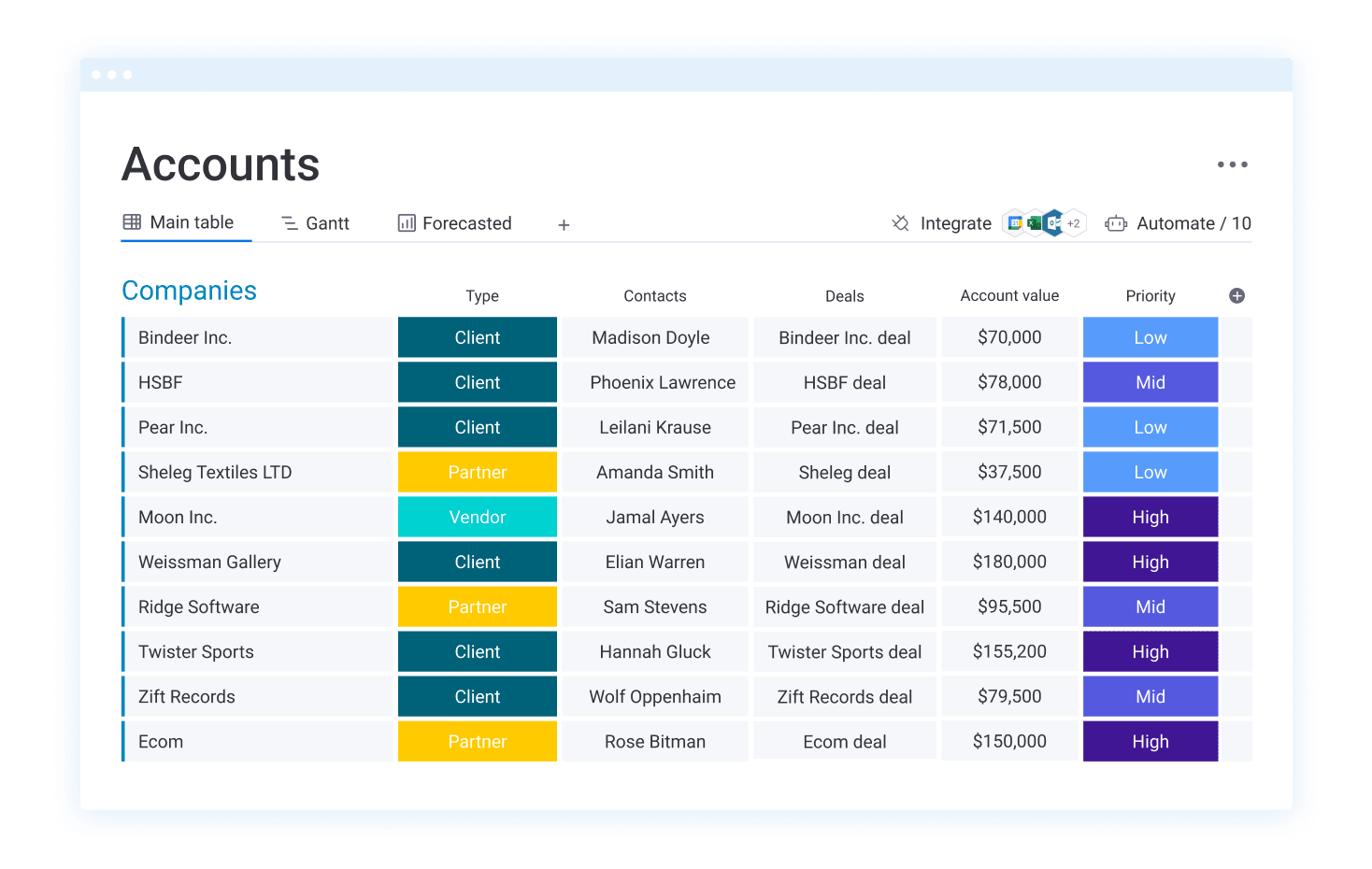
Task: Change Ecom High priority status
Action: 1150,741
